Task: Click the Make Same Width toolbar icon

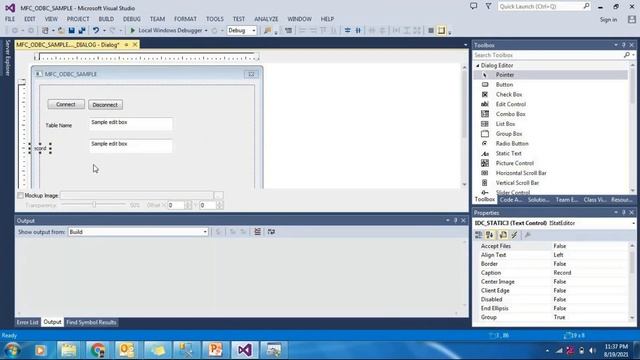Action: pos(396,31)
